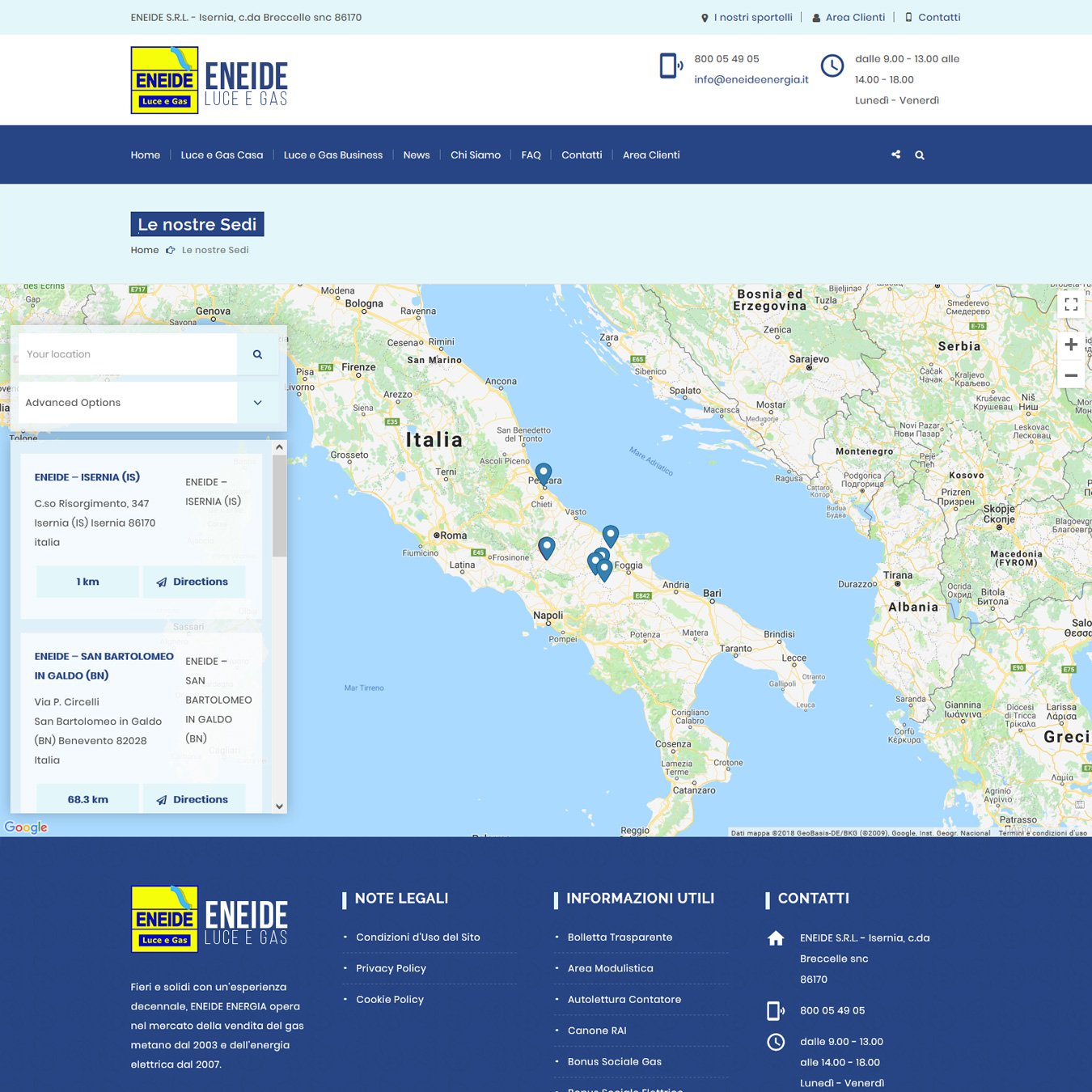Click the Your location input field
This screenshot has width=1092, height=1092.
point(128,354)
